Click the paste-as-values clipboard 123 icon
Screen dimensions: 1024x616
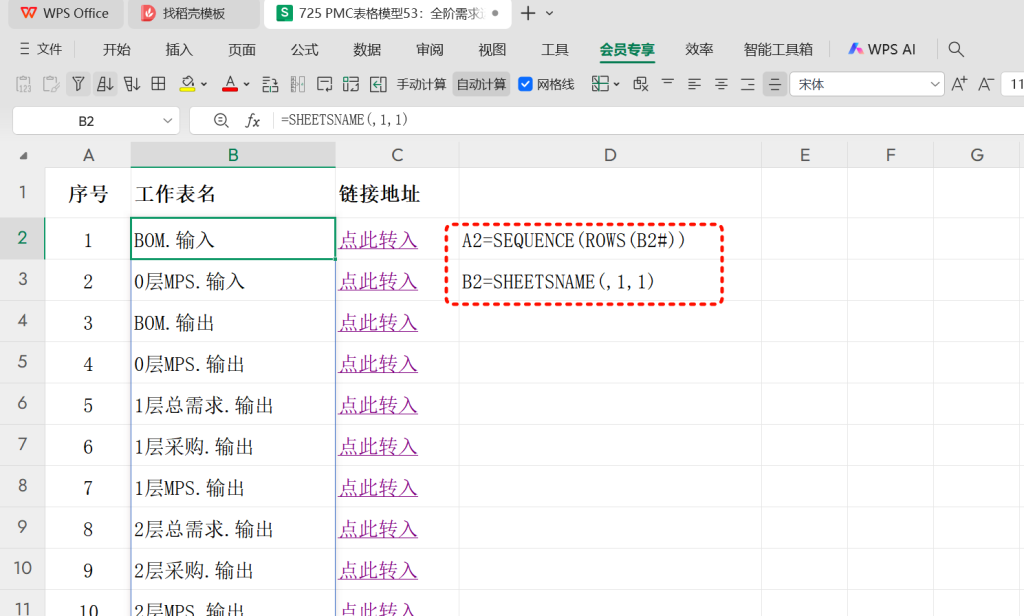point(24,84)
